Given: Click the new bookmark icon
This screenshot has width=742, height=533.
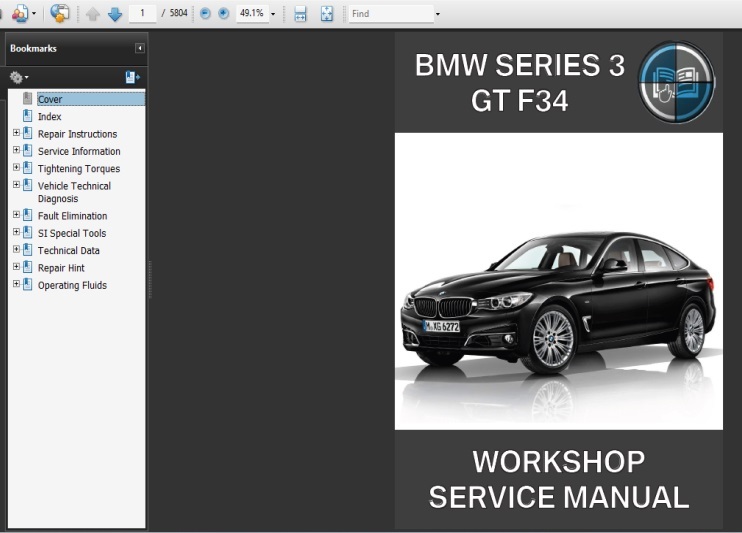Looking at the screenshot, I should tap(132, 77).
